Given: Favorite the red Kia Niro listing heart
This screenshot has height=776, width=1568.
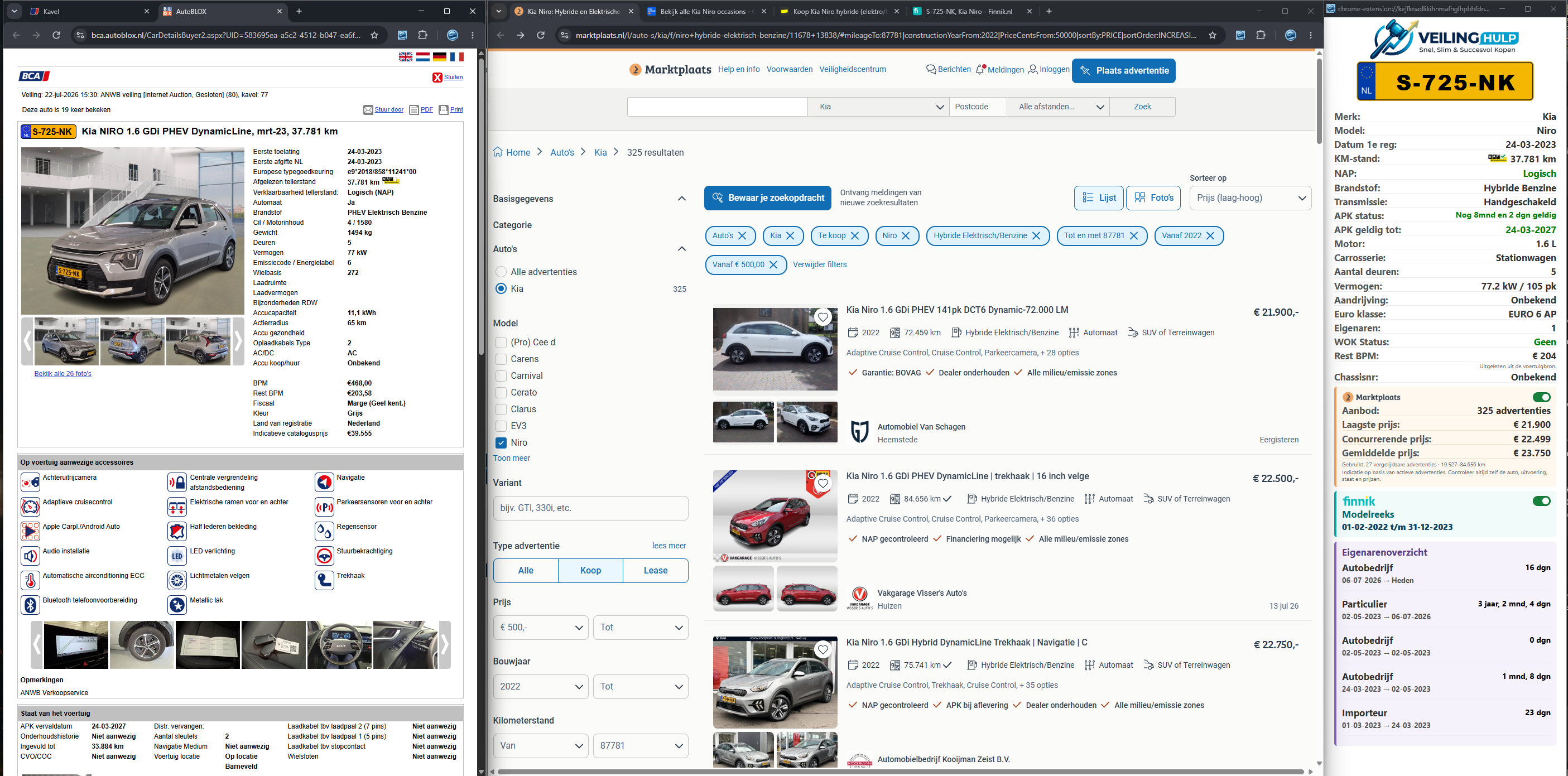Looking at the screenshot, I should point(823,483).
